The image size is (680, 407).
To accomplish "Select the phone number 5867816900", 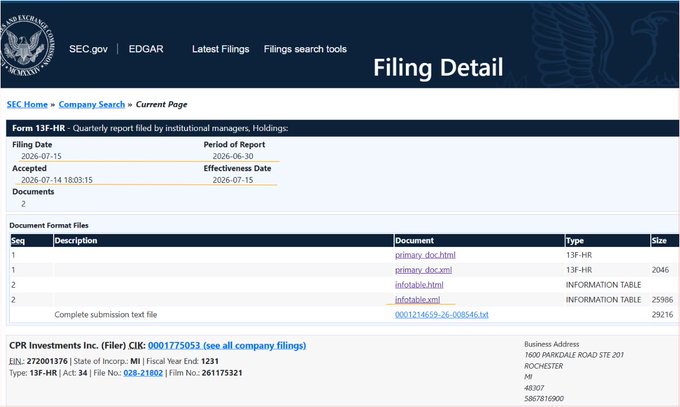I will (x=544, y=399).
